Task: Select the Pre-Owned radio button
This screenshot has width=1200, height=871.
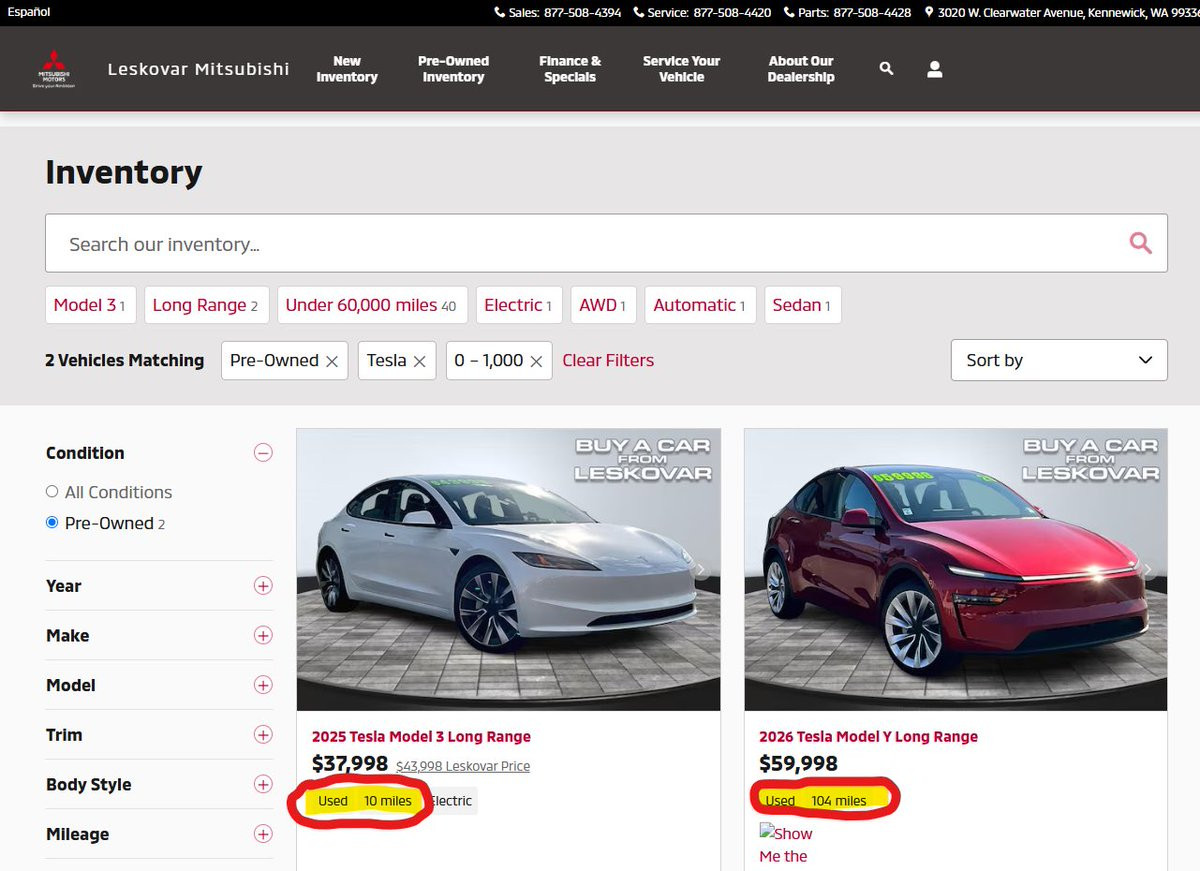Action: tap(52, 523)
